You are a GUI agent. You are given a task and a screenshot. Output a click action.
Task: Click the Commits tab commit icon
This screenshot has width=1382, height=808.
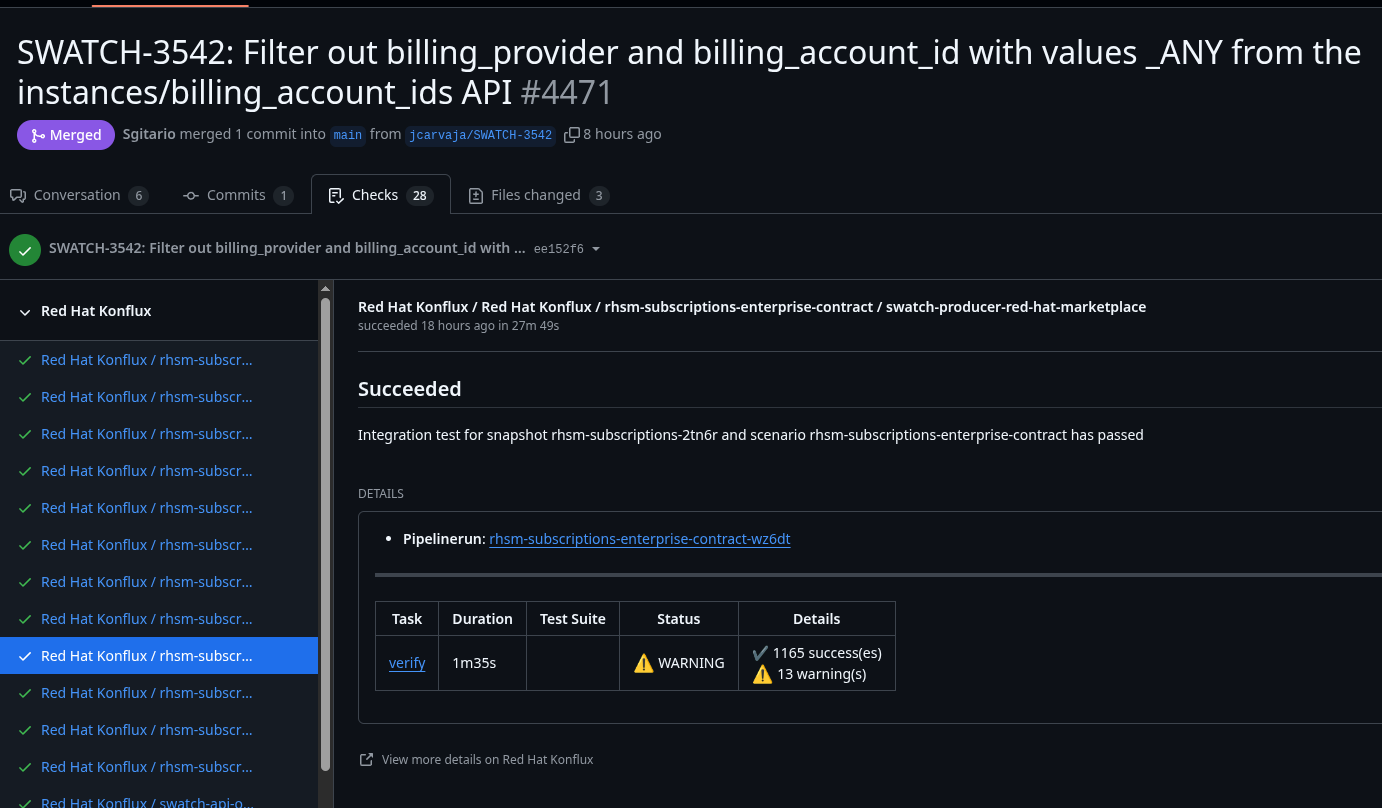click(191, 196)
